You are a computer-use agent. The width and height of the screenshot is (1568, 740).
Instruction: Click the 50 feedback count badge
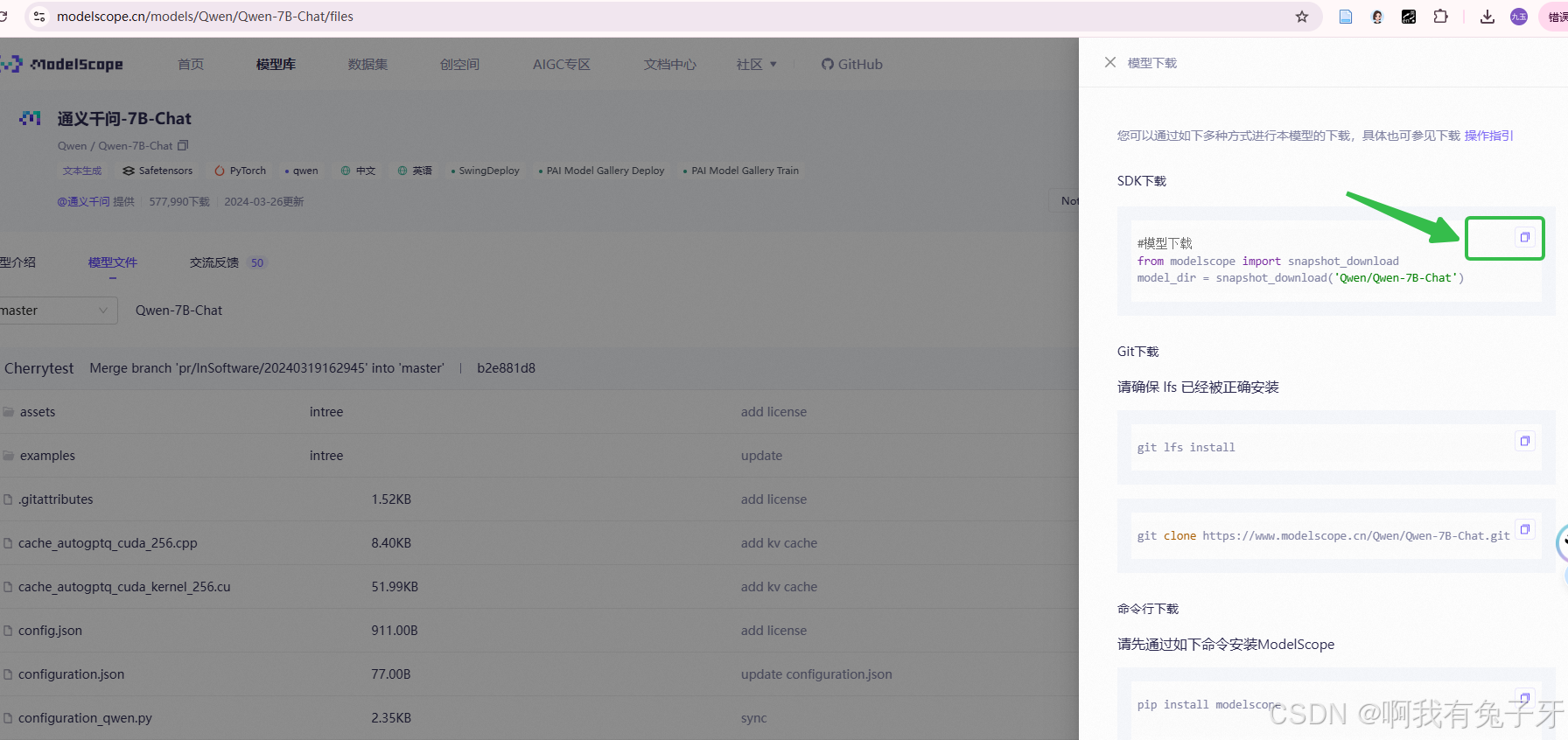tap(257, 262)
